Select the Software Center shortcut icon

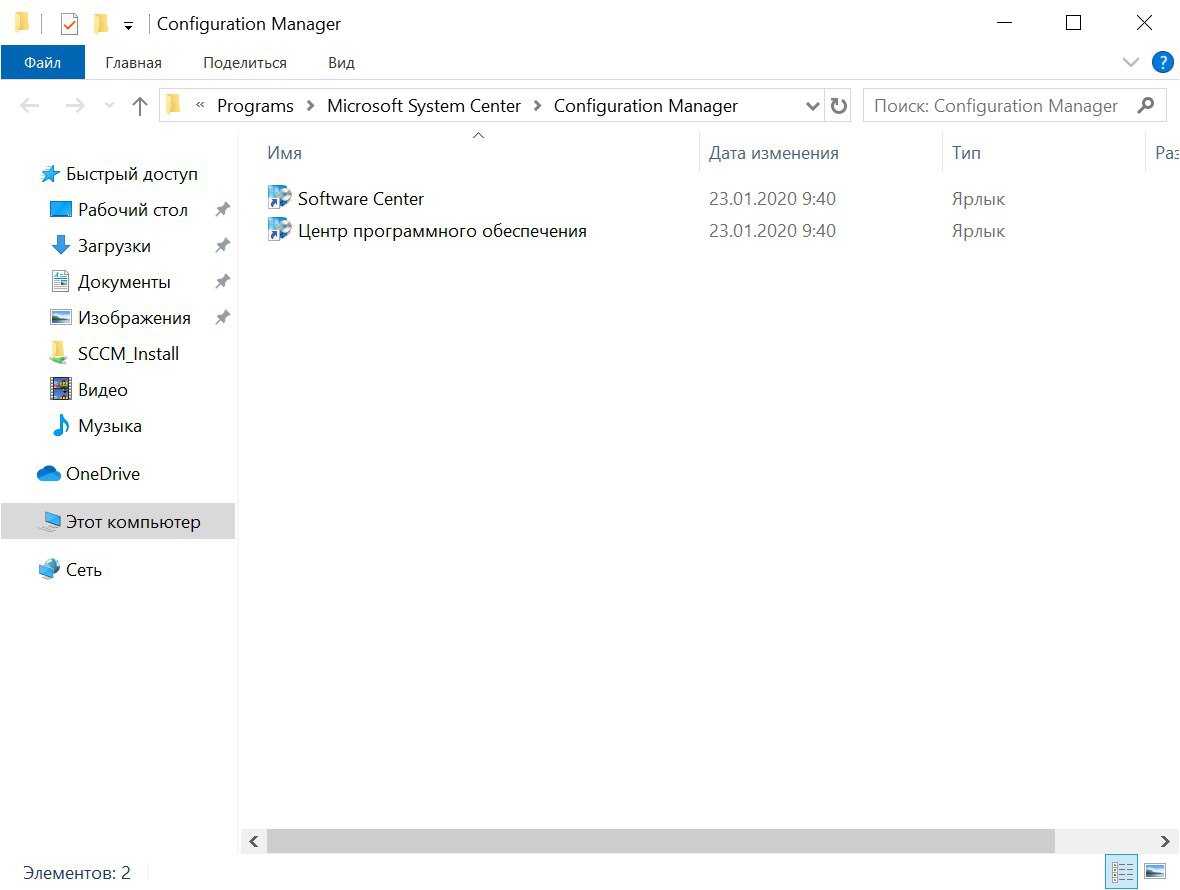[279, 198]
